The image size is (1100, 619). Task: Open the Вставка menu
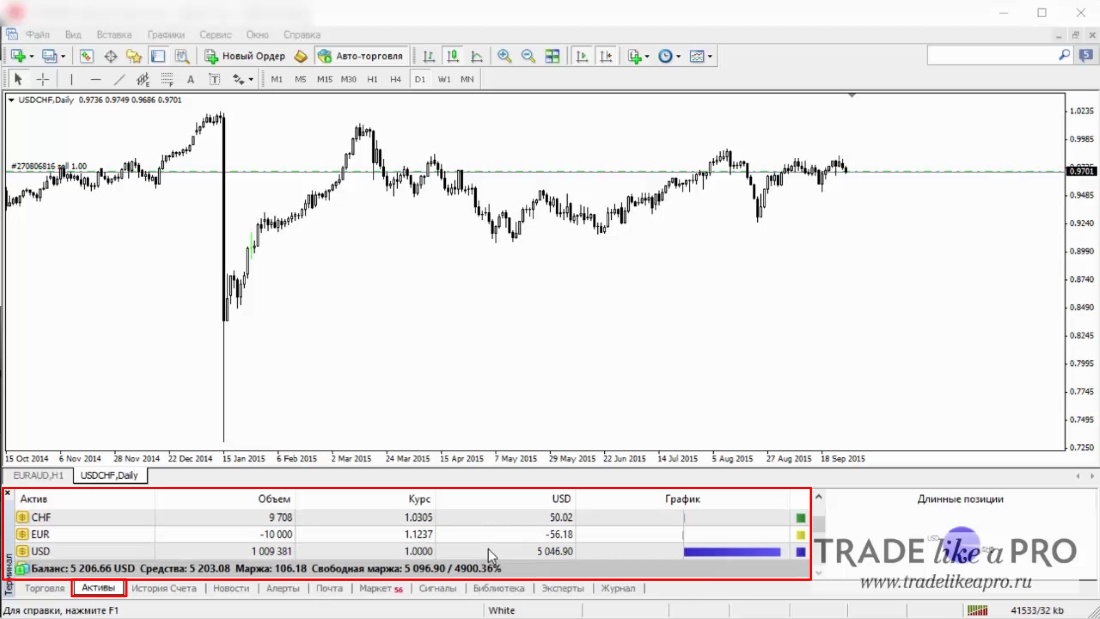(x=114, y=34)
